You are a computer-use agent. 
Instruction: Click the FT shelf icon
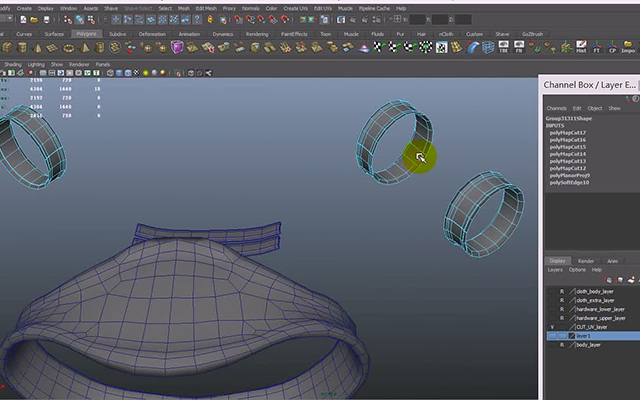tap(597, 47)
